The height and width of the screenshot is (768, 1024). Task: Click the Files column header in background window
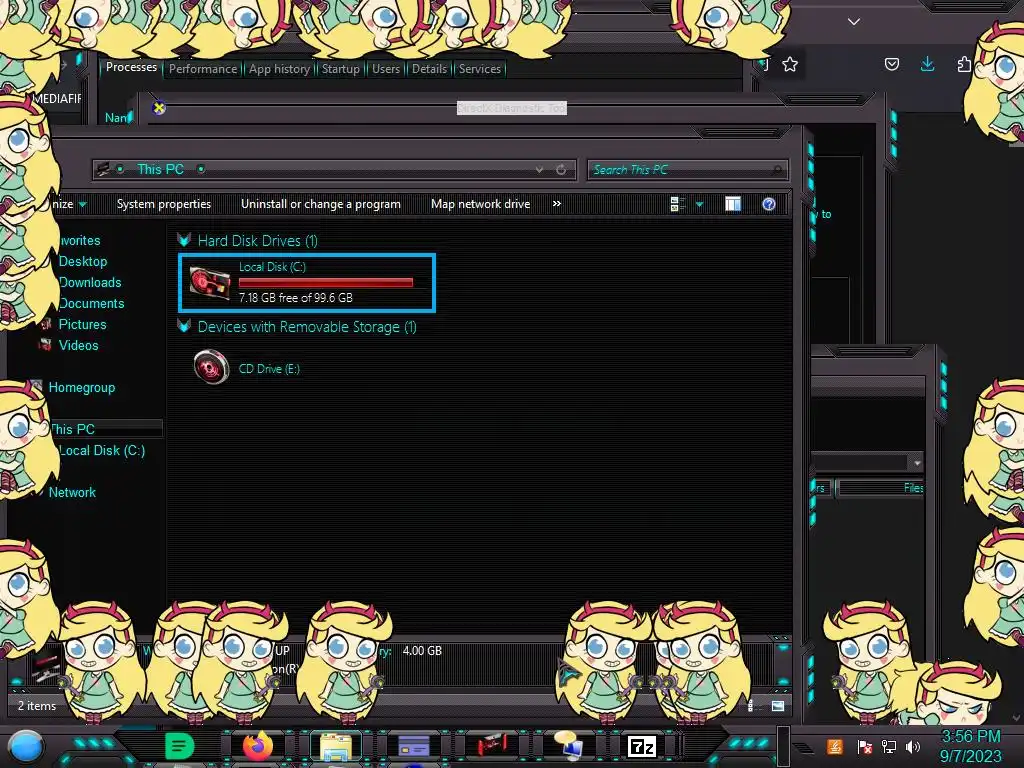click(881, 488)
